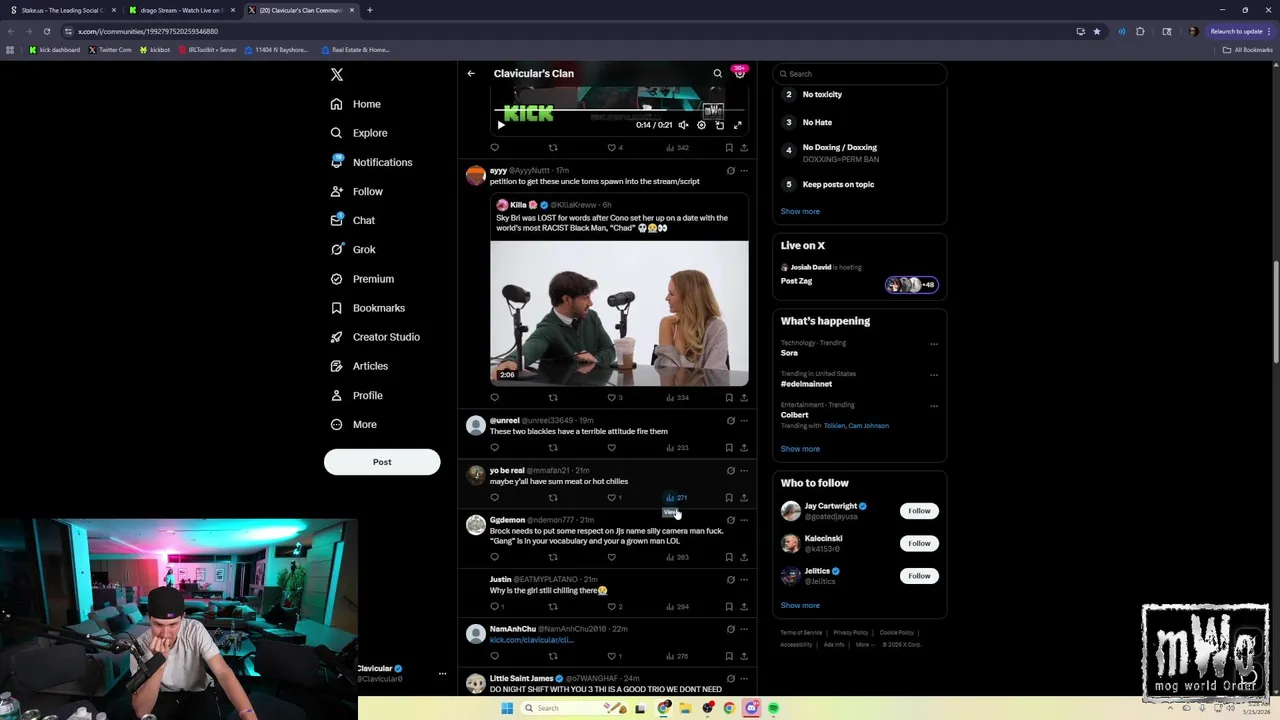Viewport: 1280px width, 720px height.
Task: View analytics on yo be real's post
Action: [677, 497]
